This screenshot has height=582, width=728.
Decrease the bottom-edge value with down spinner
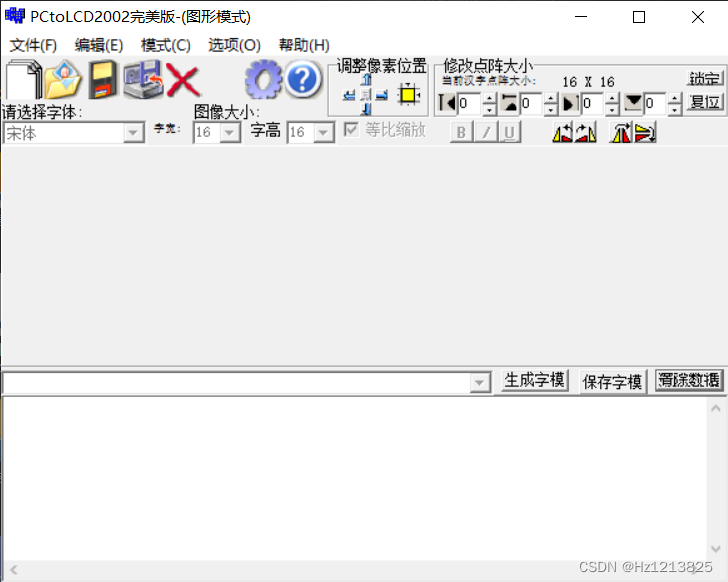click(x=675, y=110)
